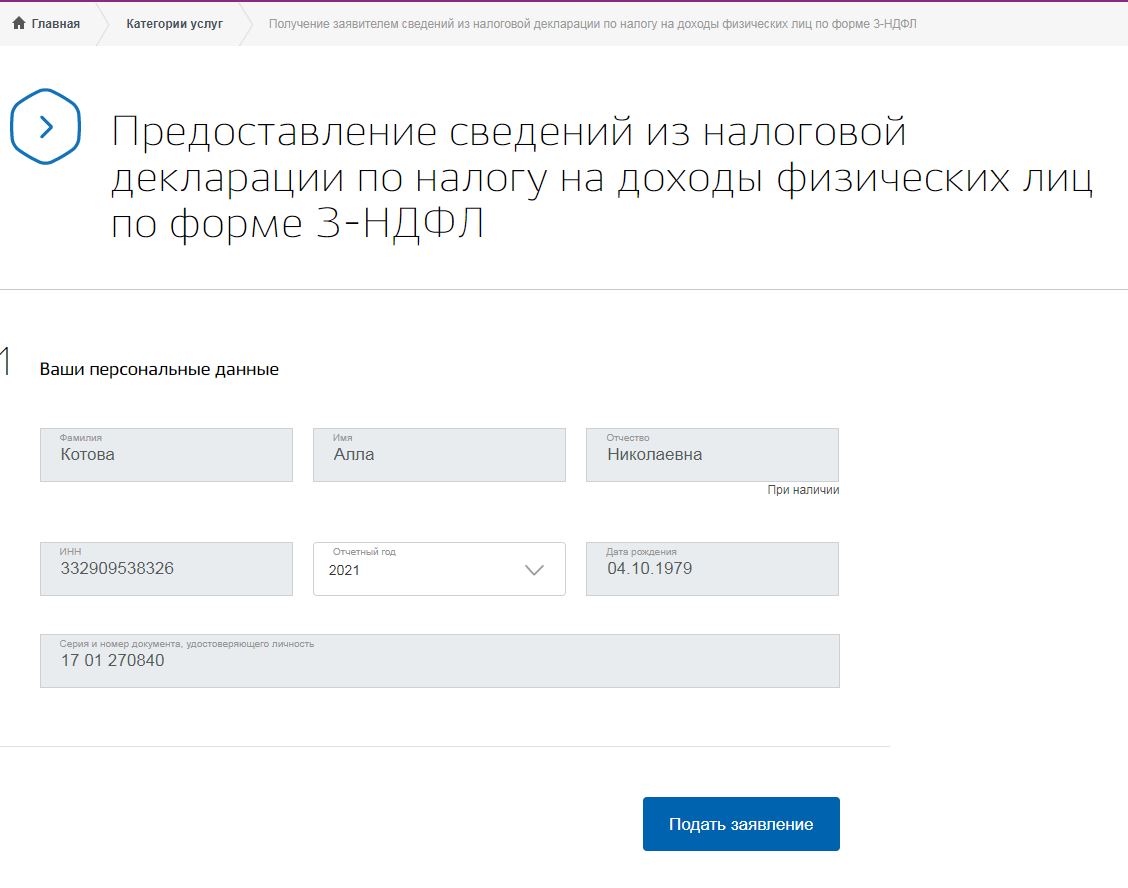Open the Главная breadcrumb link
1128x888 pixels.
(x=55, y=24)
